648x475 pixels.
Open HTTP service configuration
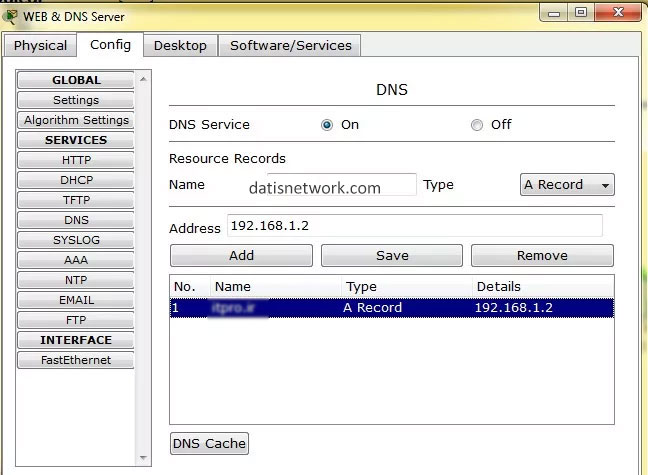tap(76, 160)
